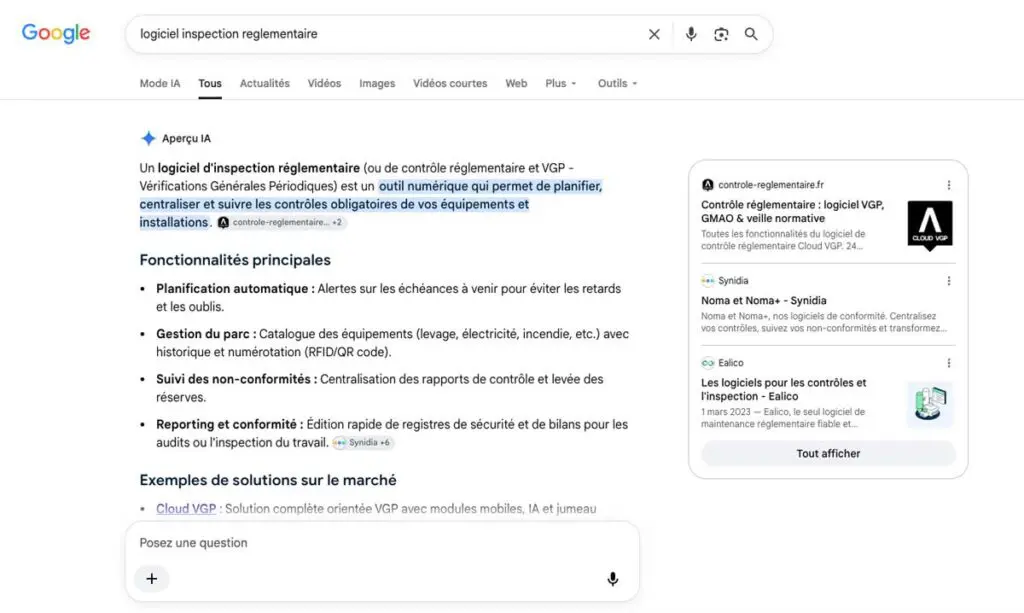Expand the Outils dropdown

617,84
